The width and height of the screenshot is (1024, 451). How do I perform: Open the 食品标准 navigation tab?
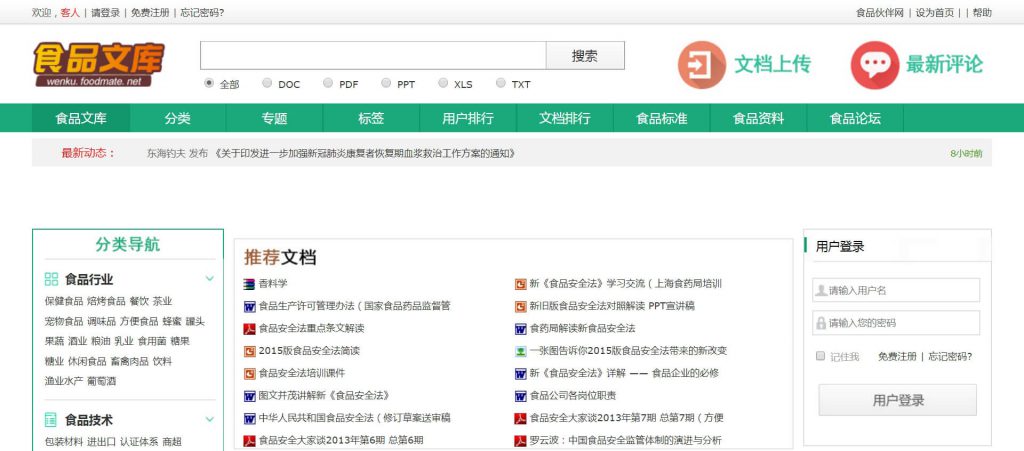[661, 118]
